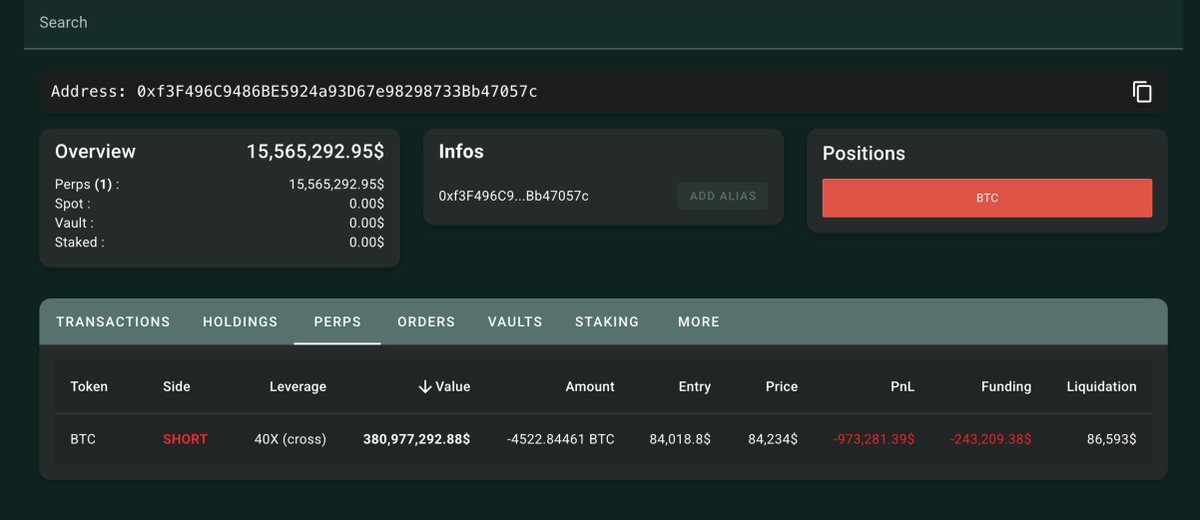Image resolution: width=1200 pixels, height=520 pixels.
Task: Copy the wallet address with the copy icon
Action: click(x=1142, y=92)
